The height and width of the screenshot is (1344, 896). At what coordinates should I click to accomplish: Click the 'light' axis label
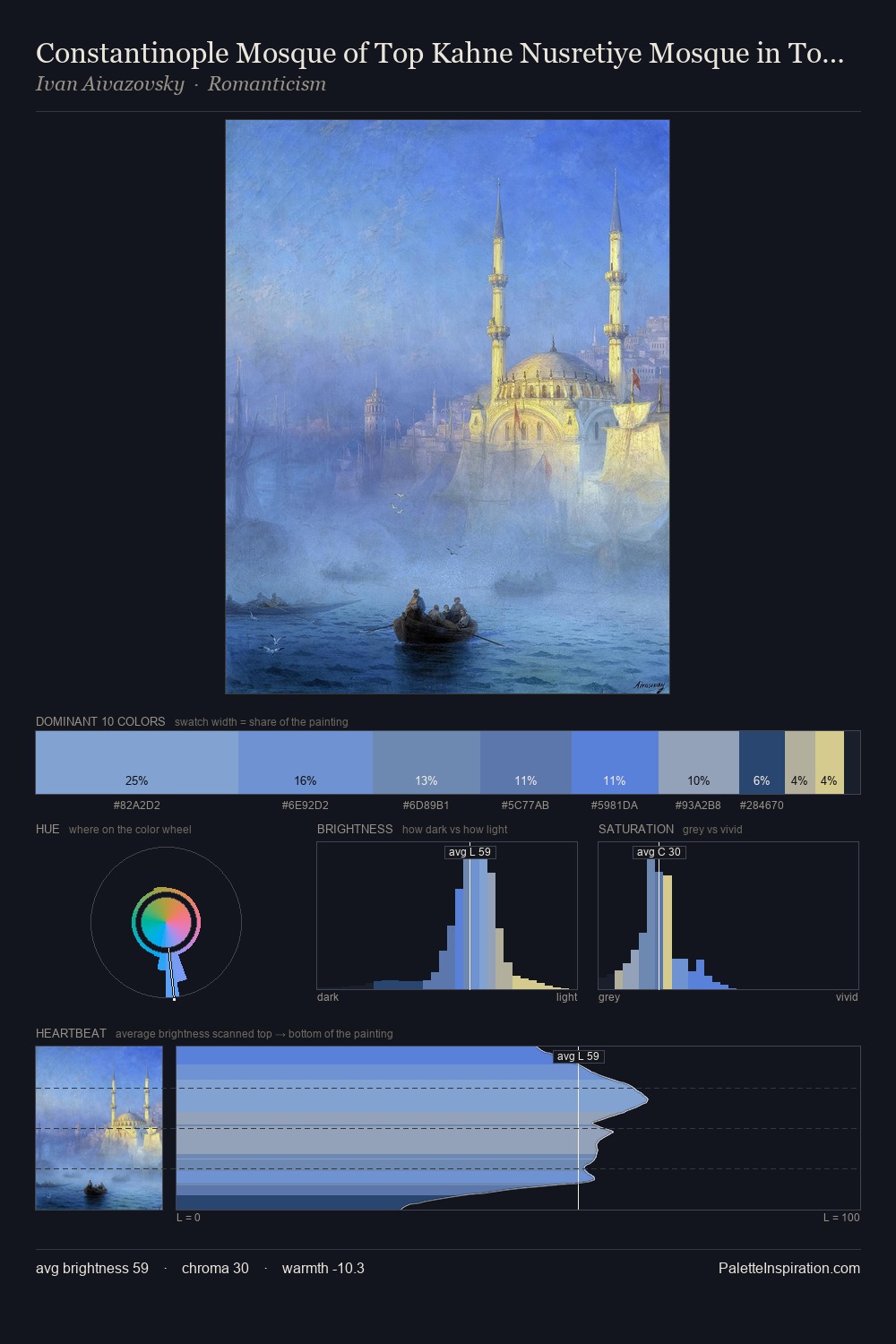[567, 997]
